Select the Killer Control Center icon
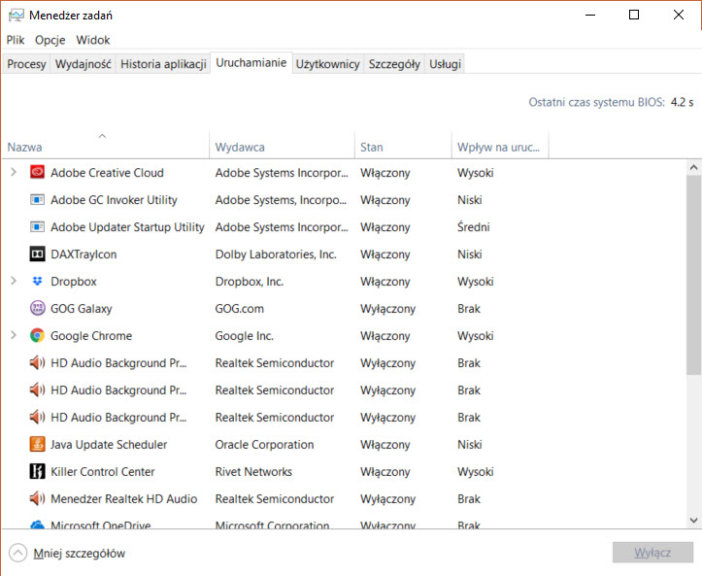Image resolution: width=702 pixels, height=576 pixels. tap(37, 471)
